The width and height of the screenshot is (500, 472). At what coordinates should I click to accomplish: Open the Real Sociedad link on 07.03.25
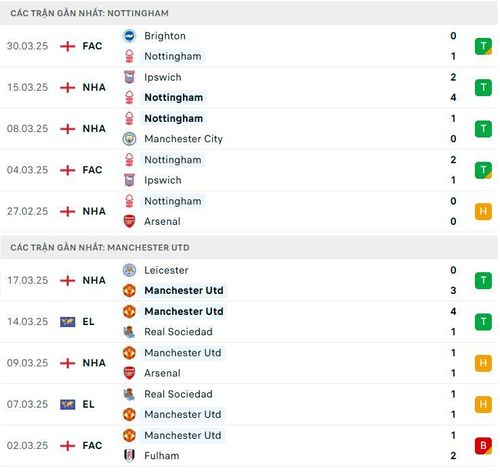tap(178, 394)
